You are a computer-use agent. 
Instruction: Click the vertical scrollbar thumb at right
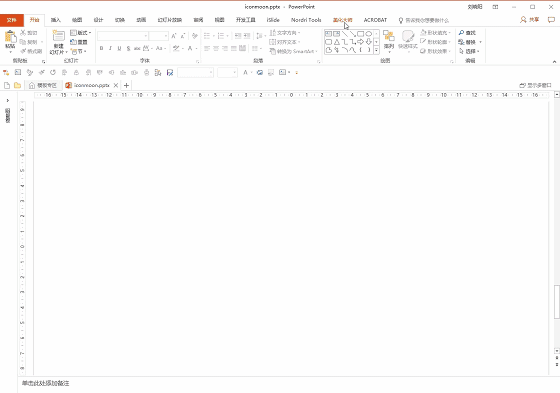click(556, 302)
